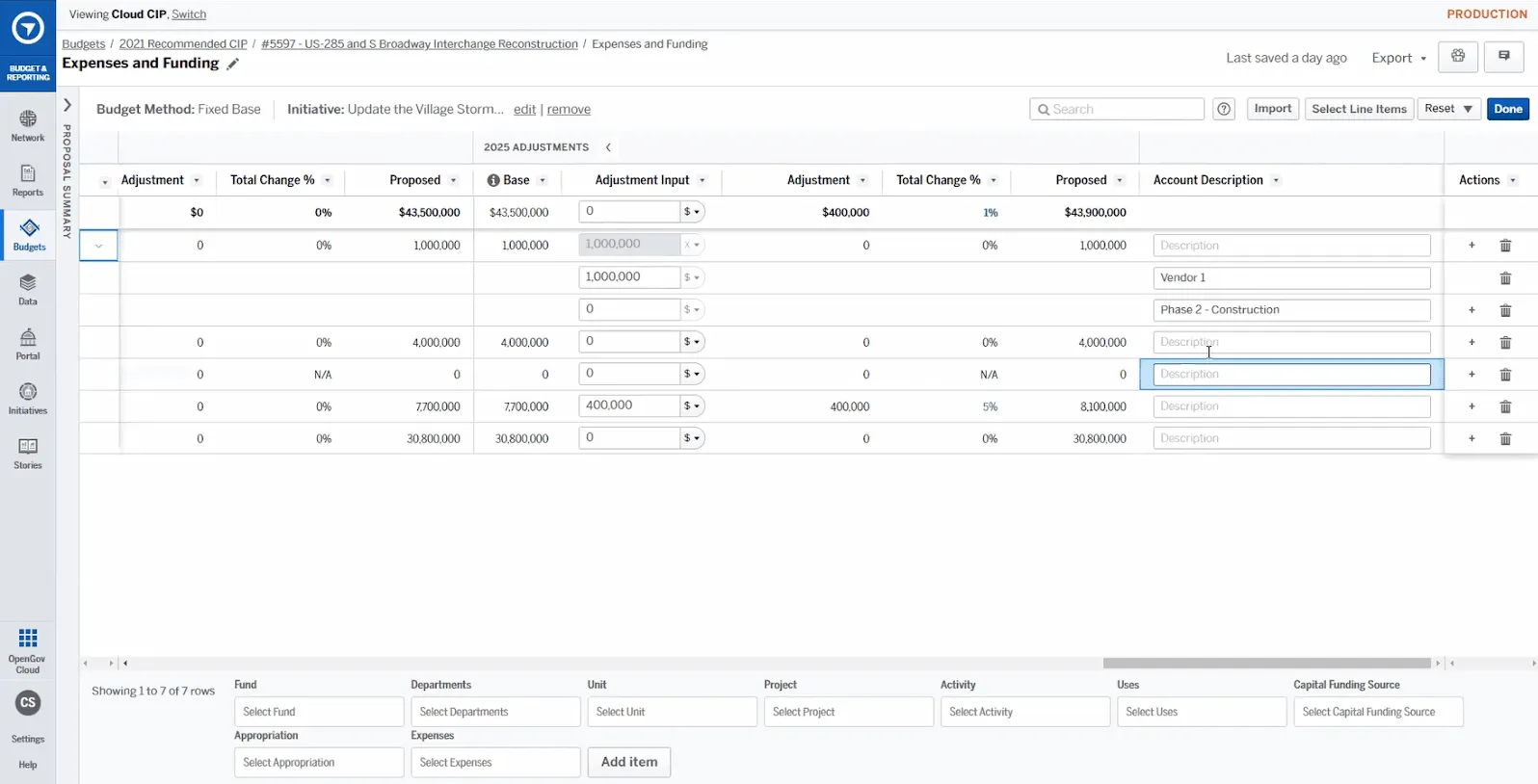Open the Reports sidebar icon

click(28, 180)
